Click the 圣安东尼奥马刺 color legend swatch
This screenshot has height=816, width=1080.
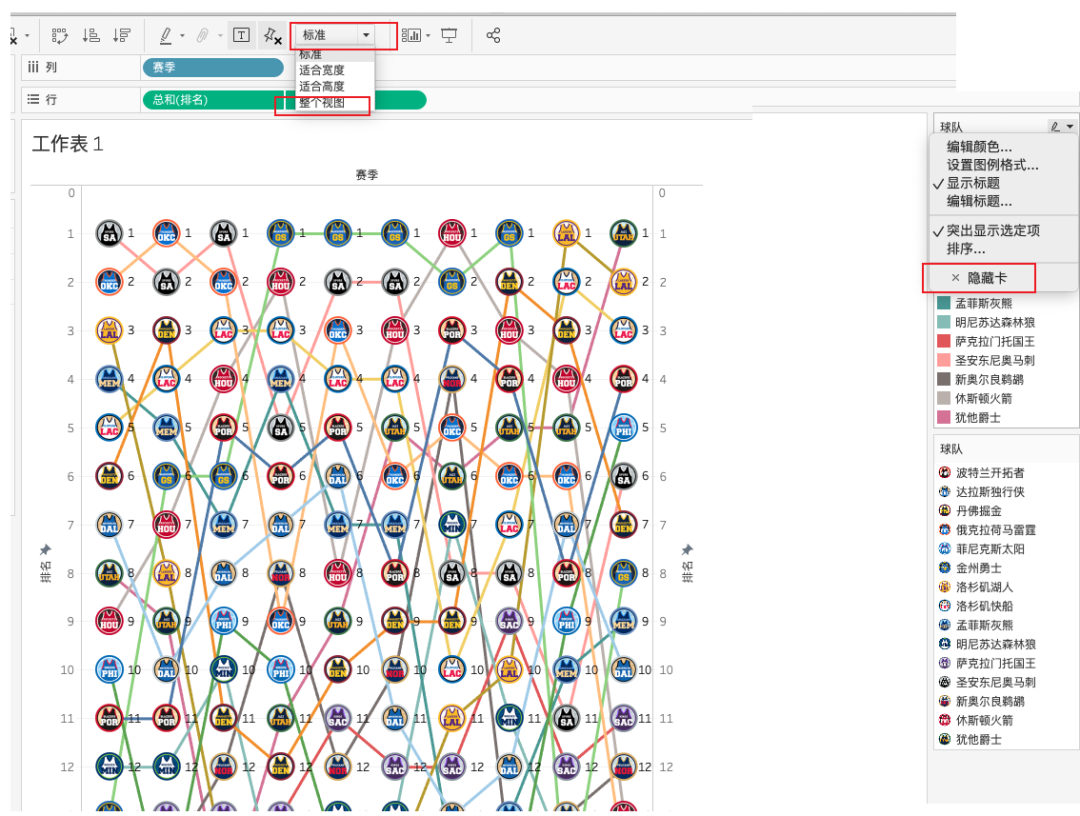pos(944,360)
